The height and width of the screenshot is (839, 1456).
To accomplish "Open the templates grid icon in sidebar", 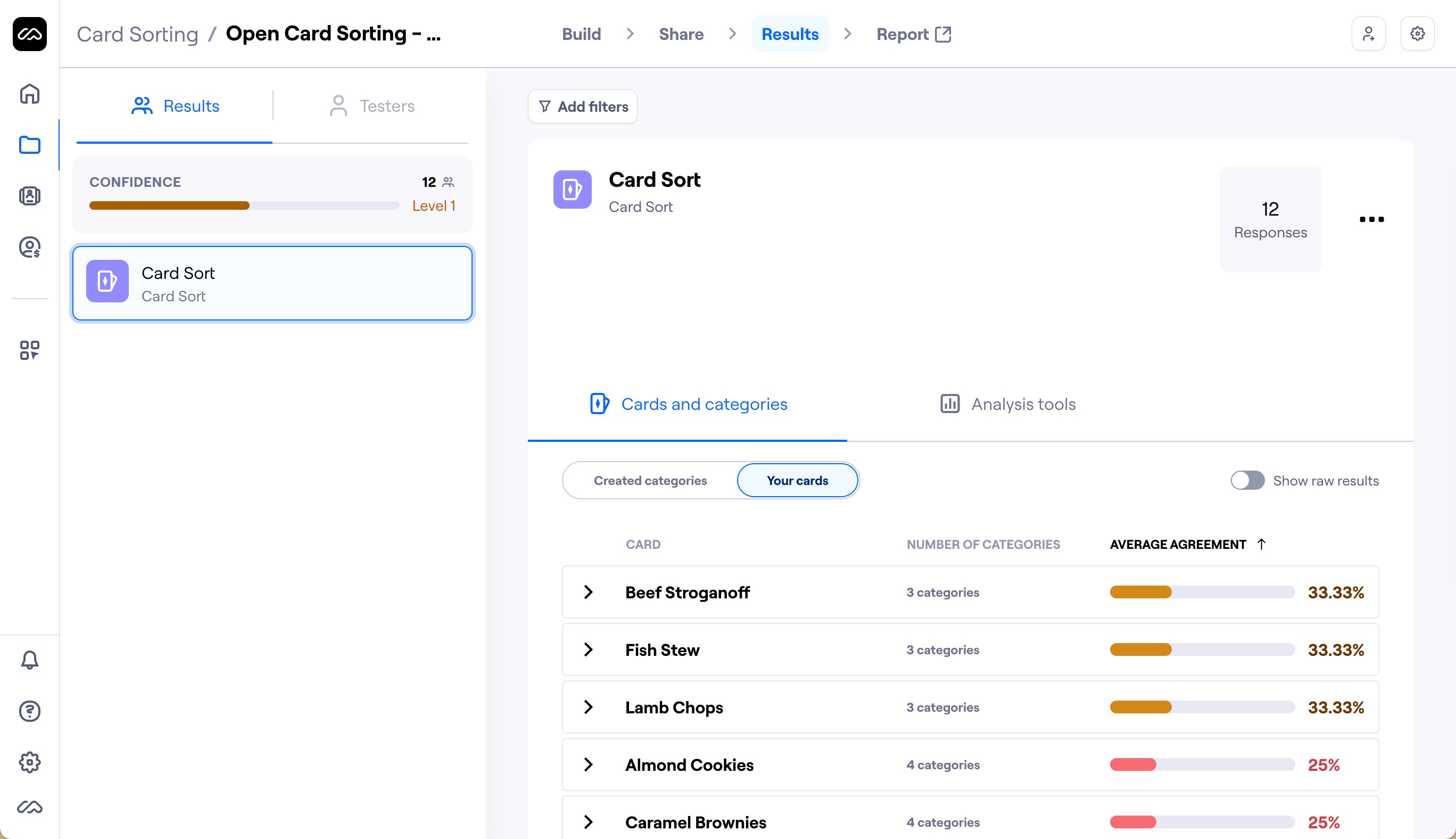I will click(29, 350).
